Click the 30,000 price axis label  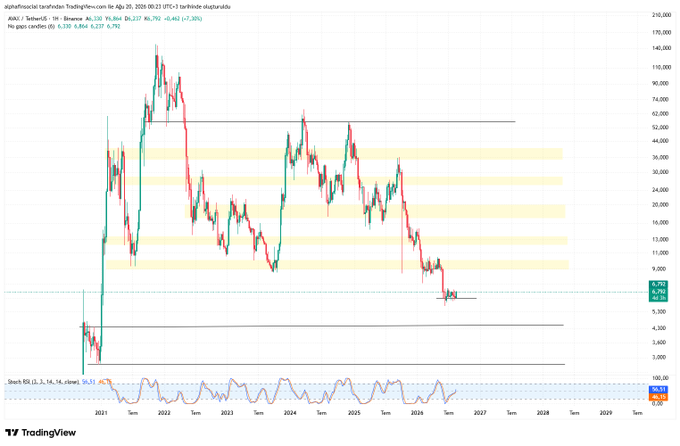(660, 172)
